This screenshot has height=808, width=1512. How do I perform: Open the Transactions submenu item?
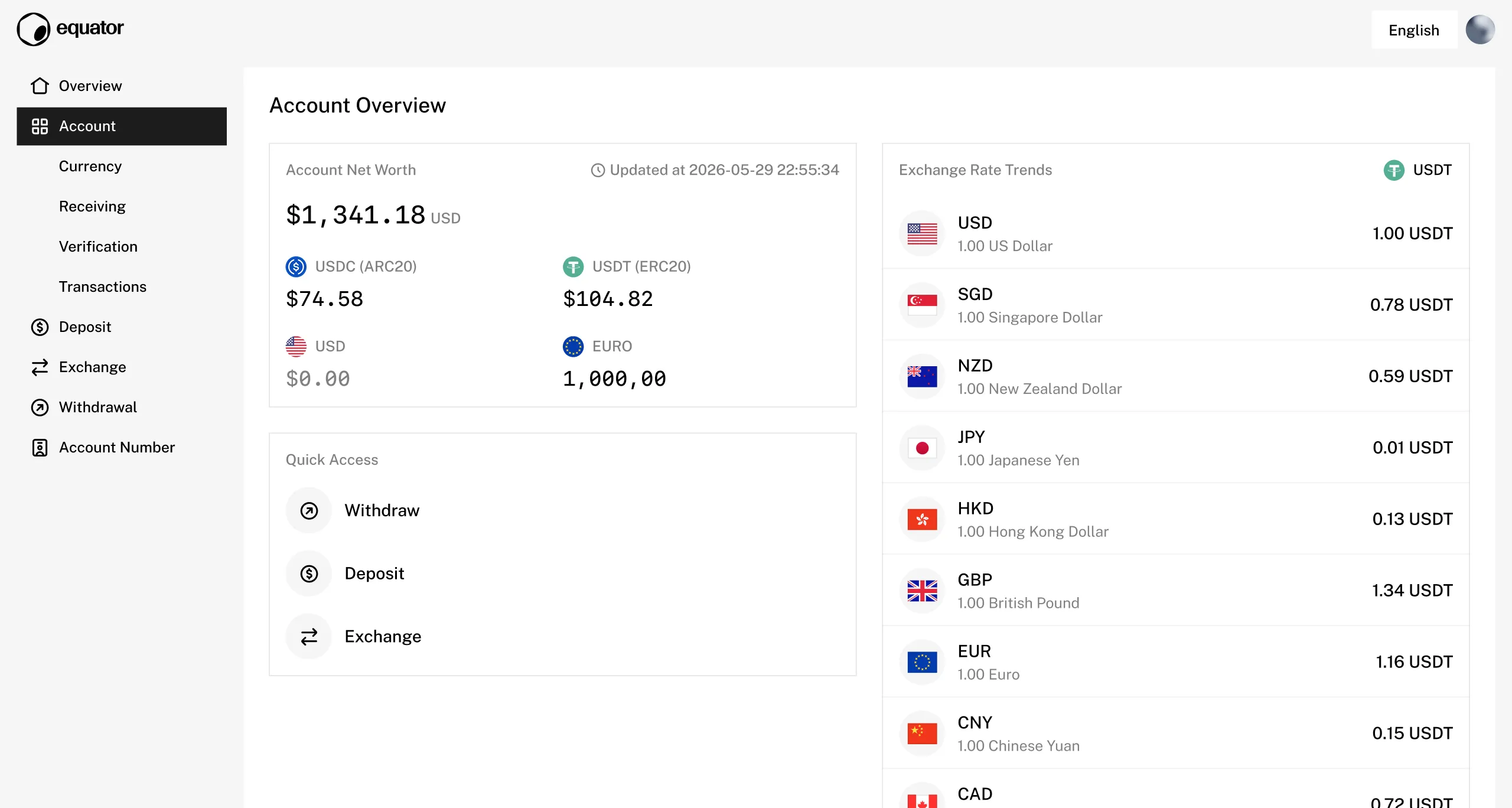pos(103,286)
